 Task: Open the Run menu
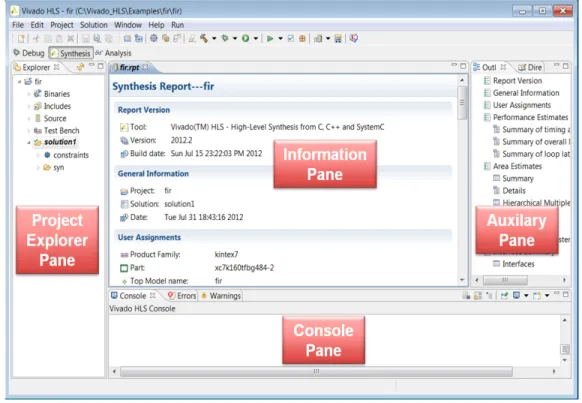click(x=177, y=25)
